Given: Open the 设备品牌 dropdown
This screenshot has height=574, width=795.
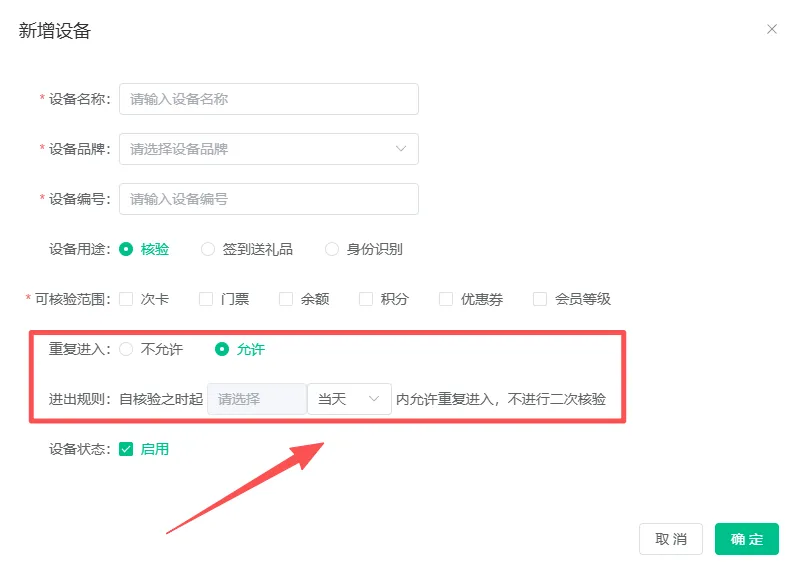Looking at the screenshot, I should click(x=268, y=149).
